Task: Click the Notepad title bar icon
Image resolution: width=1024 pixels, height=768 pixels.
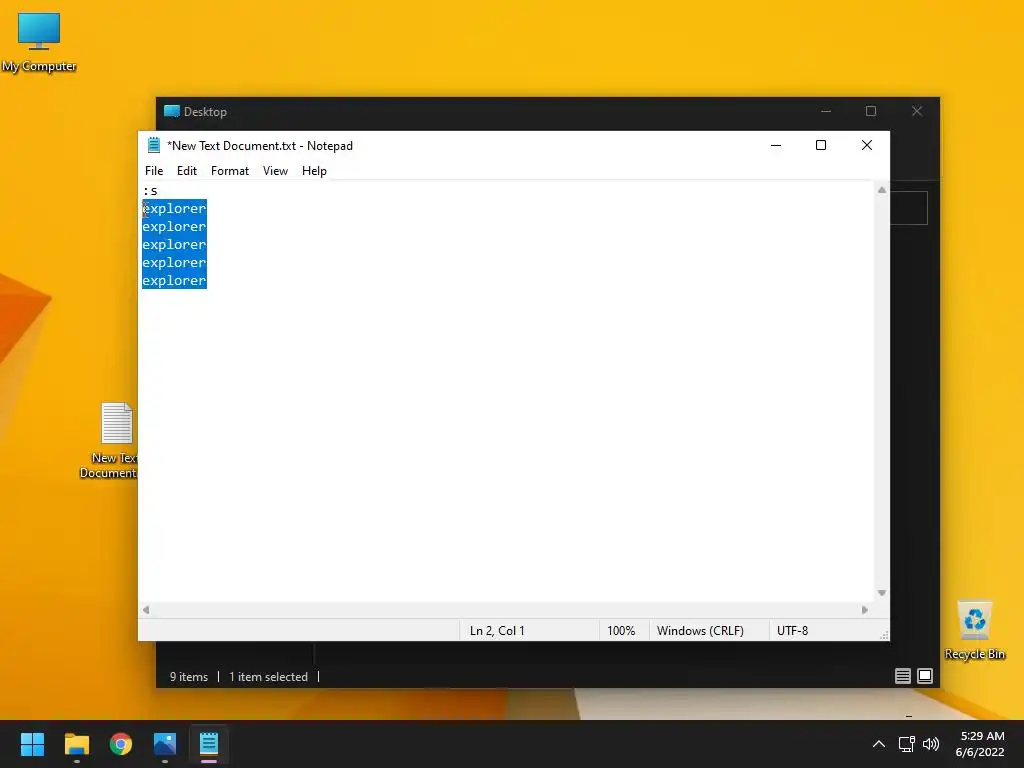Action: (153, 145)
